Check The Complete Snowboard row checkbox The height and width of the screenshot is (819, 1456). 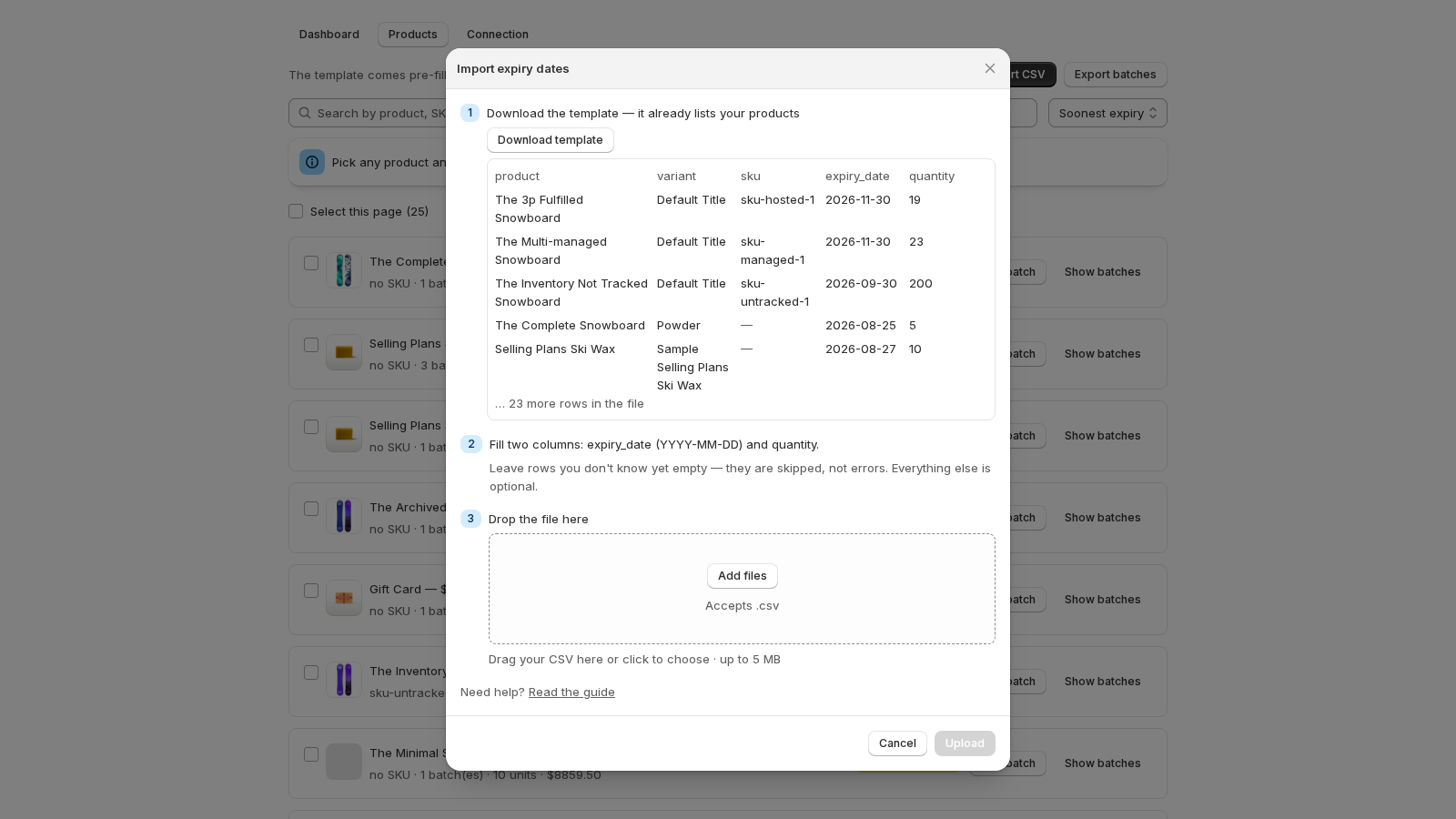click(x=311, y=263)
